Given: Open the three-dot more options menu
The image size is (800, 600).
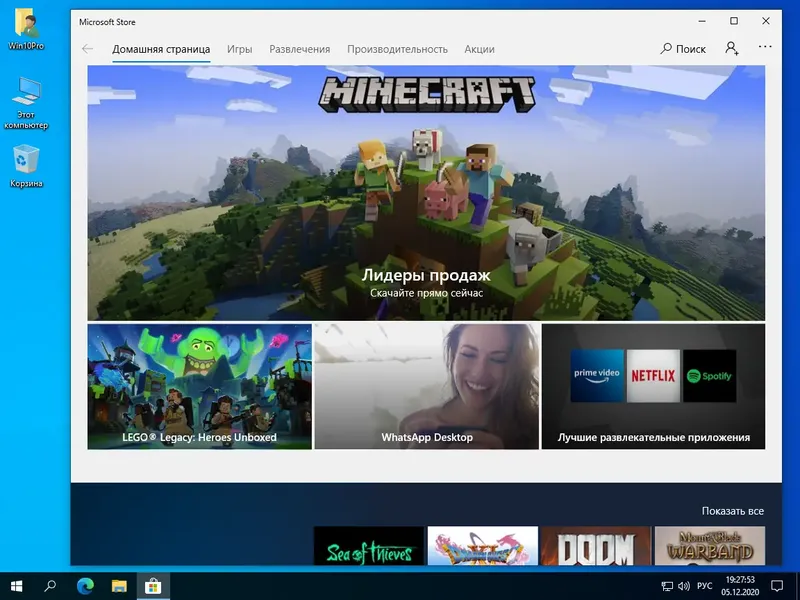Looking at the screenshot, I should (x=765, y=47).
